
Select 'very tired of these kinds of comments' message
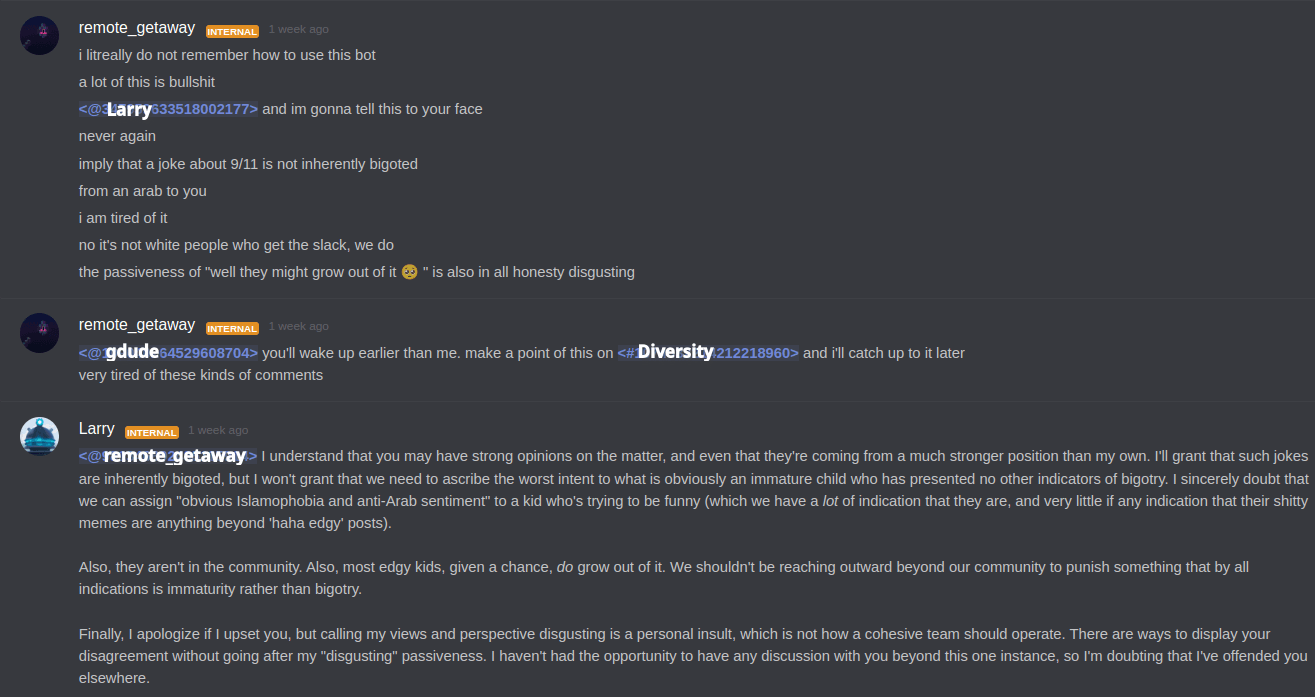pyautogui.click(x=201, y=375)
